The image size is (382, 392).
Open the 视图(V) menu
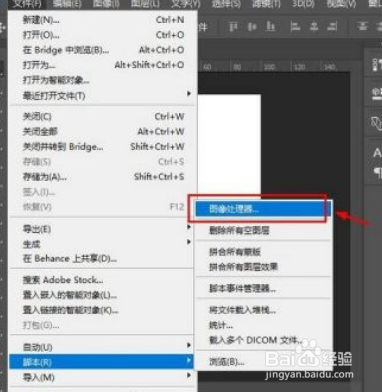[341, 4]
